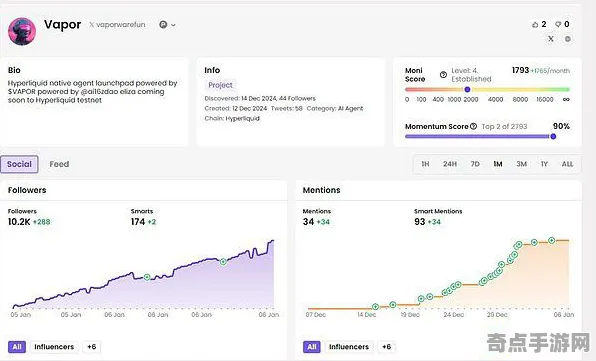Click Moni Score help question icon
Image resolution: width=596 pixels, height=361 pixels.
point(443,74)
